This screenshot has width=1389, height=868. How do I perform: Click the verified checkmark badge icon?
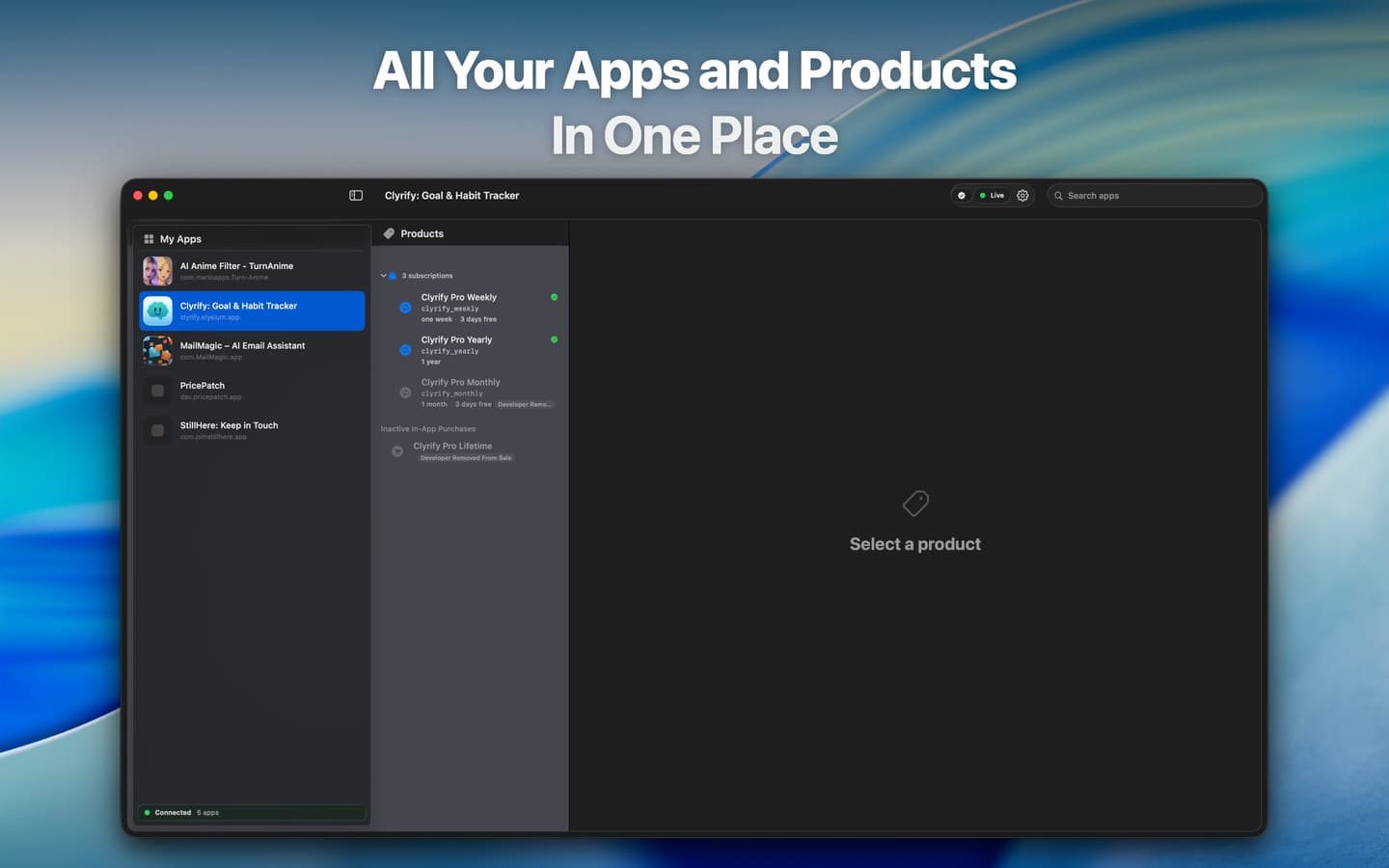[962, 195]
